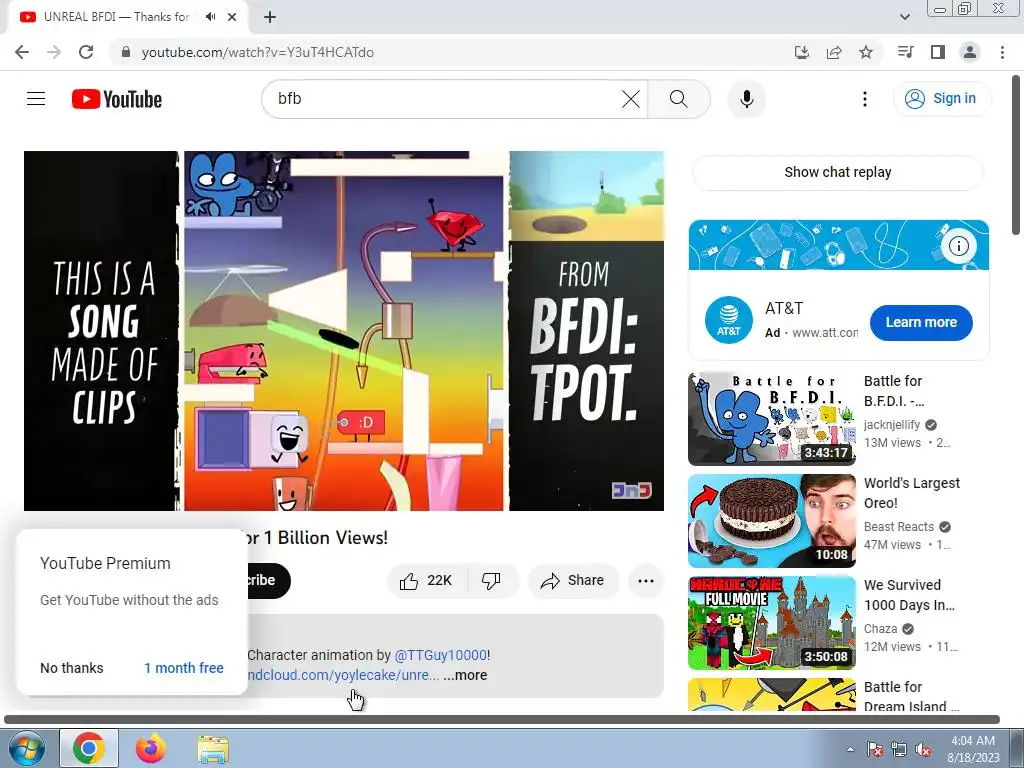Viewport: 1024px width, 768px height.
Task: Click the muted volume tray icon
Action: (x=923, y=749)
